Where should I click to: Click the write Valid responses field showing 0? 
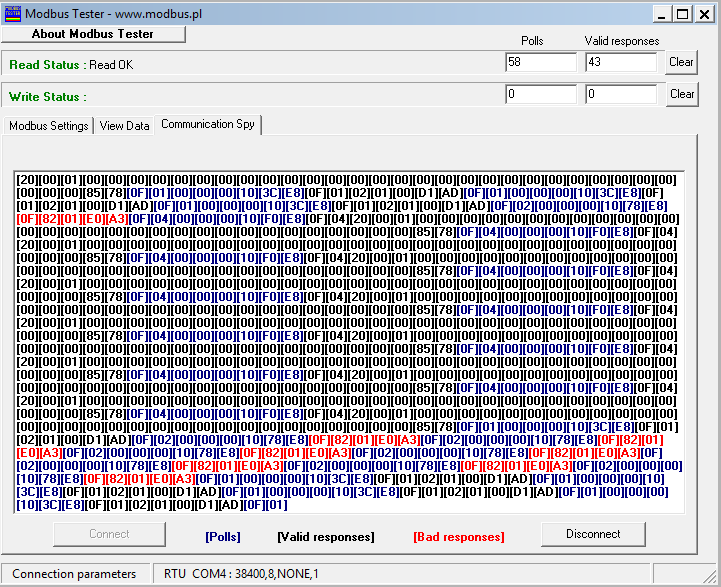[621, 94]
